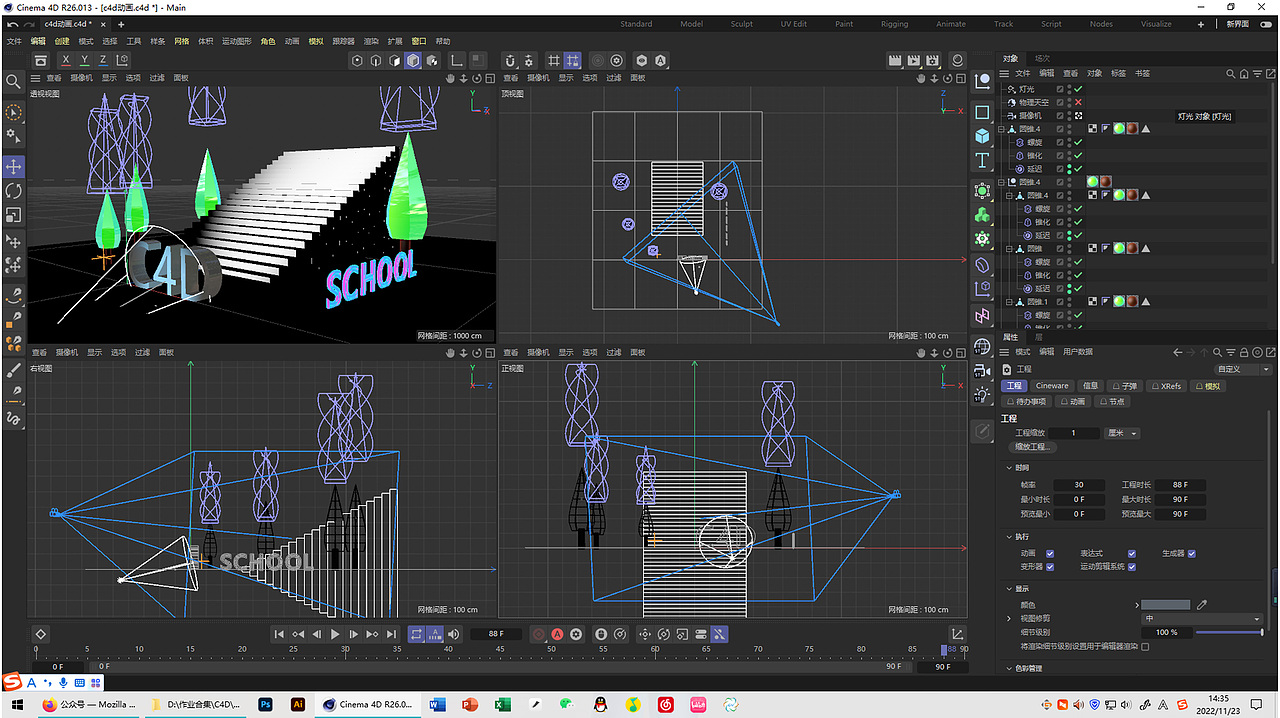Expand the 视图修剪 row

click(x=1010, y=618)
